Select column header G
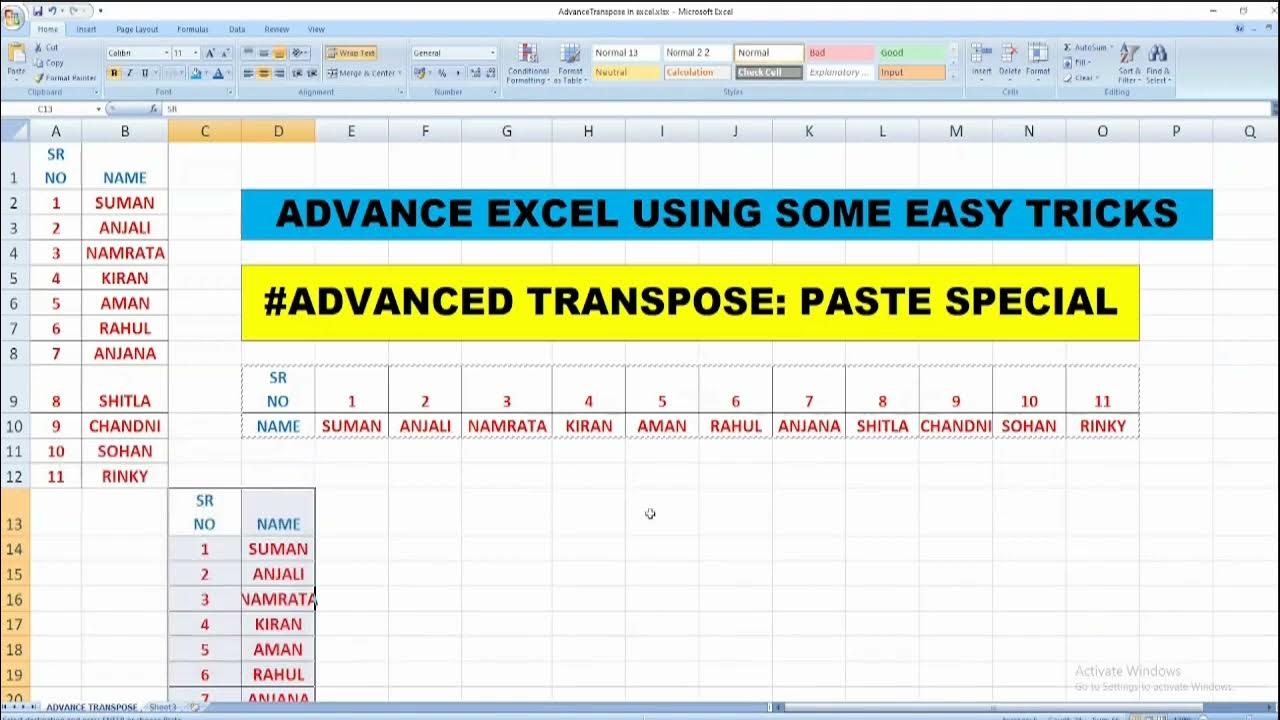Viewport: 1280px width, 720px height. pos(507,131)
